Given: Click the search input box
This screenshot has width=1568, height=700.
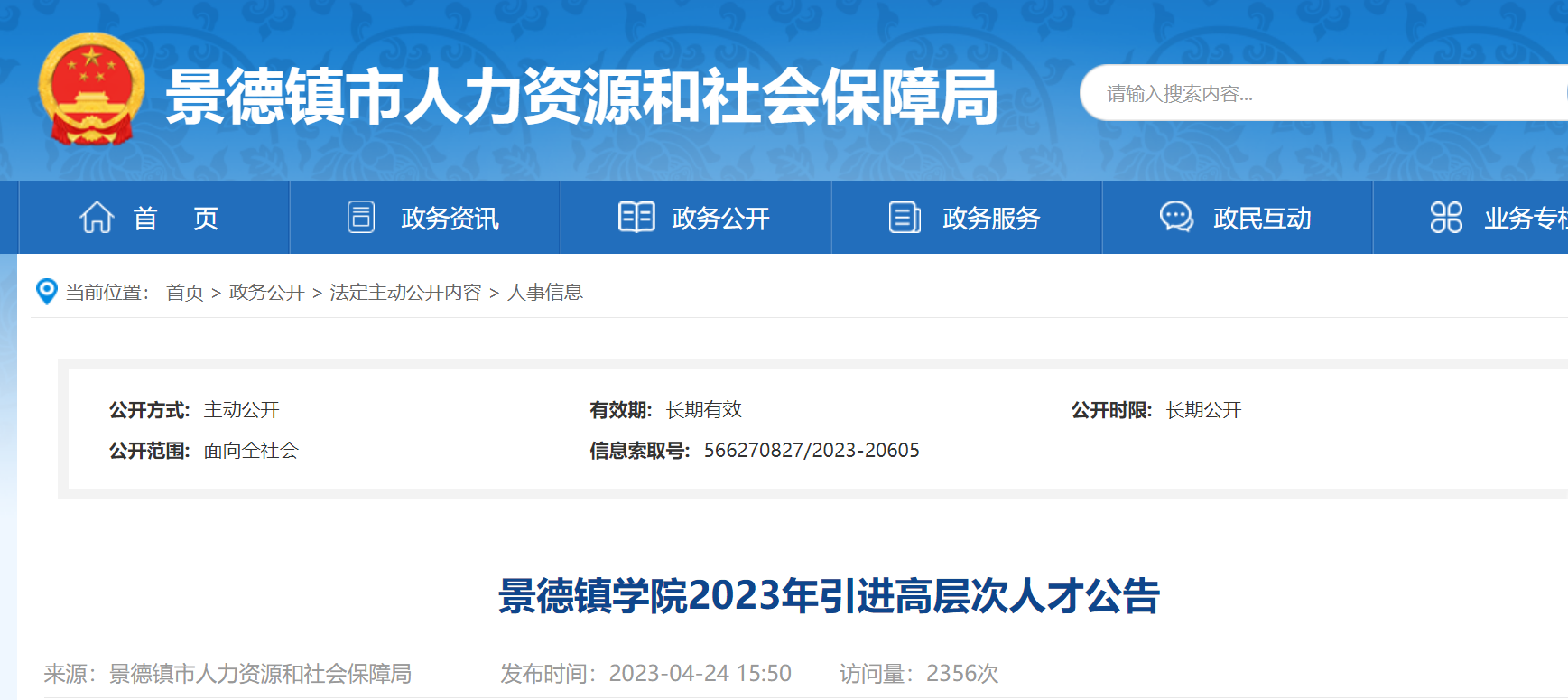Looking at the screenshot, I should [1324, 93].
